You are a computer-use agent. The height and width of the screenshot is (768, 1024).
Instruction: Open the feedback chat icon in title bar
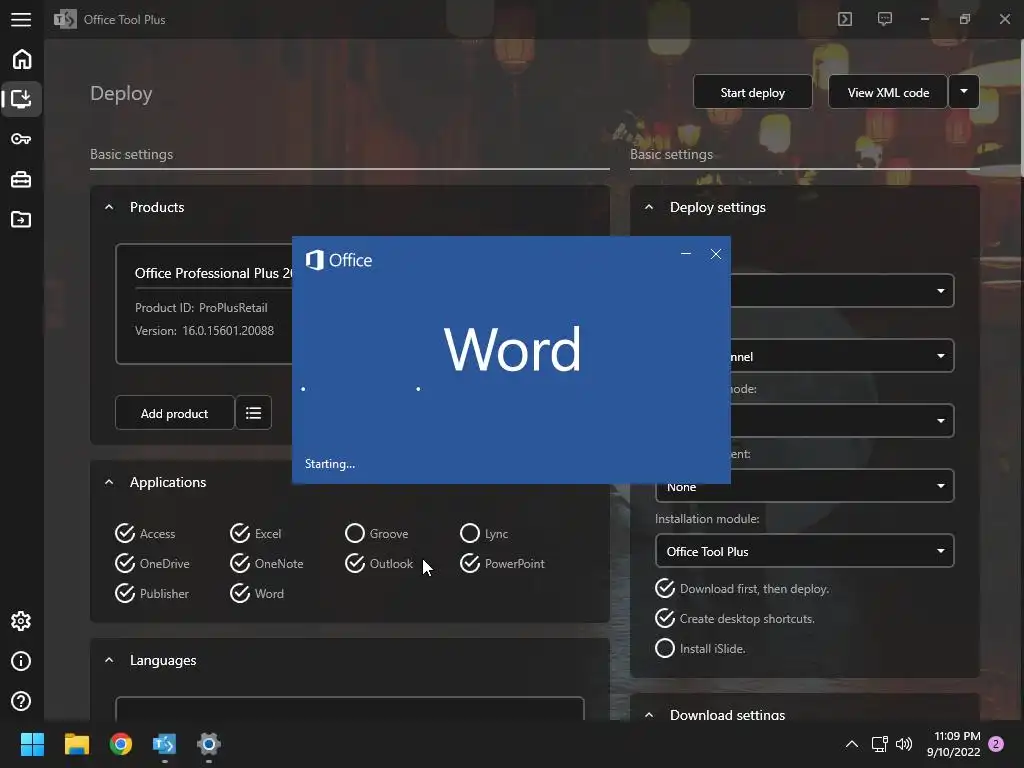point(885,19)
